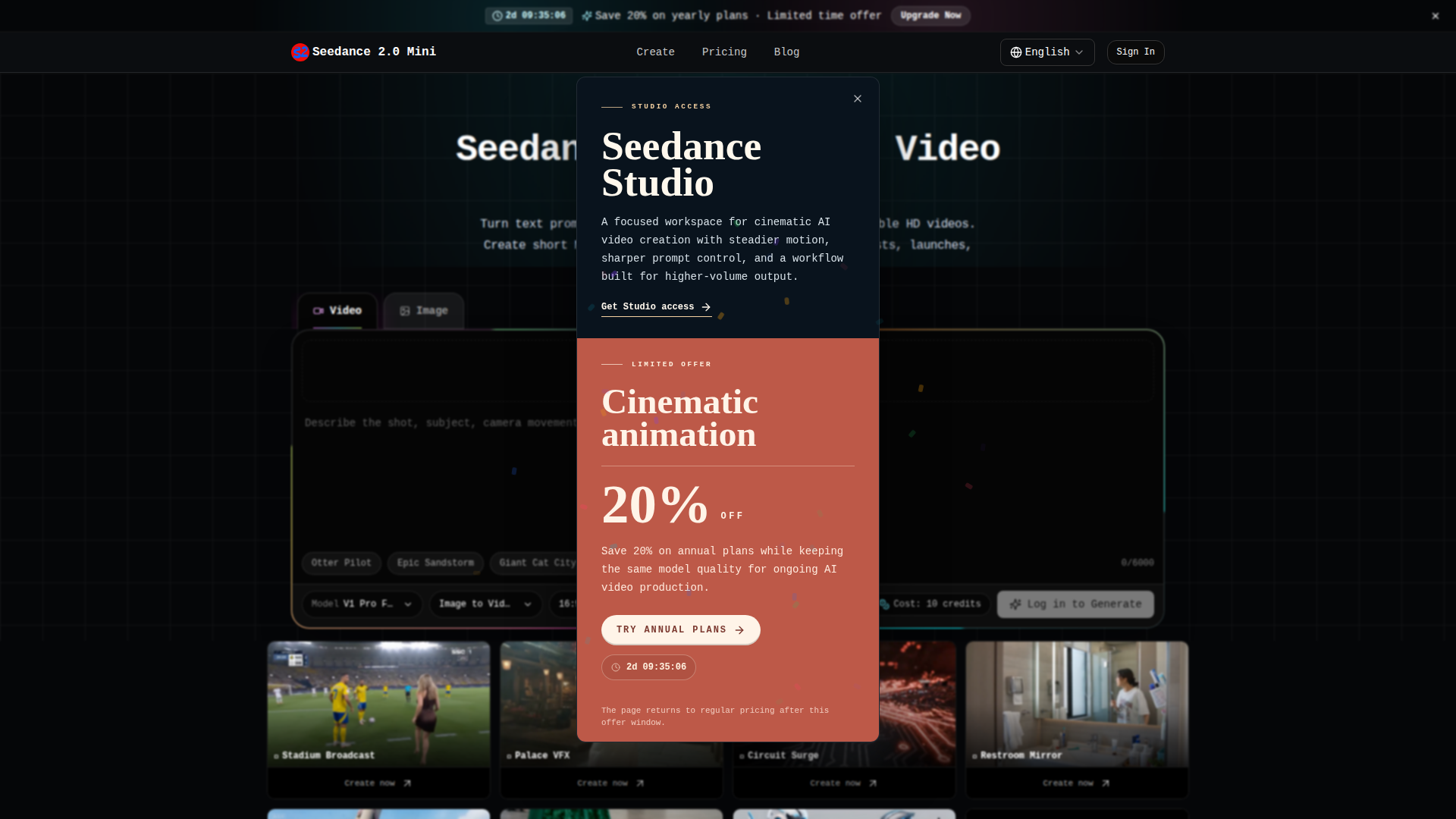Click TRY ANNUAL PLANS button
Screen dimensions: 1456x819
[680, 630]
